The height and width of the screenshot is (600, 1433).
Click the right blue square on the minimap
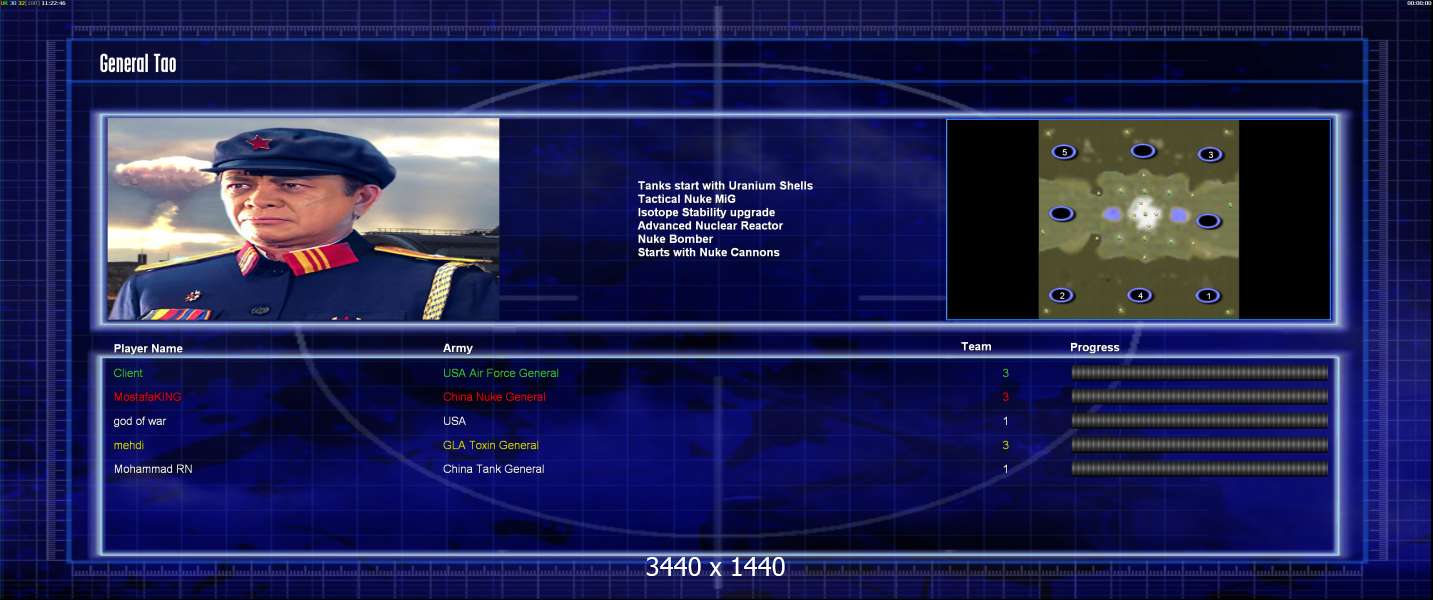[x=1178, y=215]
